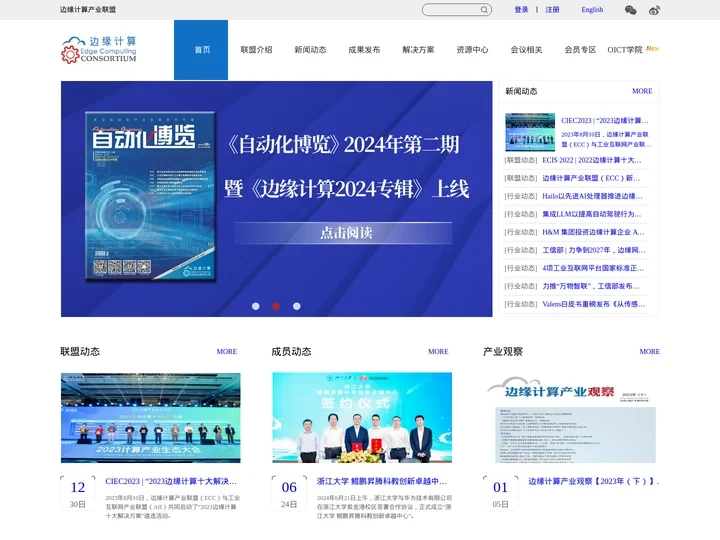Open article 浙江大学 鲲鹏昇腾科教创新卓越中心
Image resolution: width=720 pixels, height=540 pixels.
click(382, 482)
